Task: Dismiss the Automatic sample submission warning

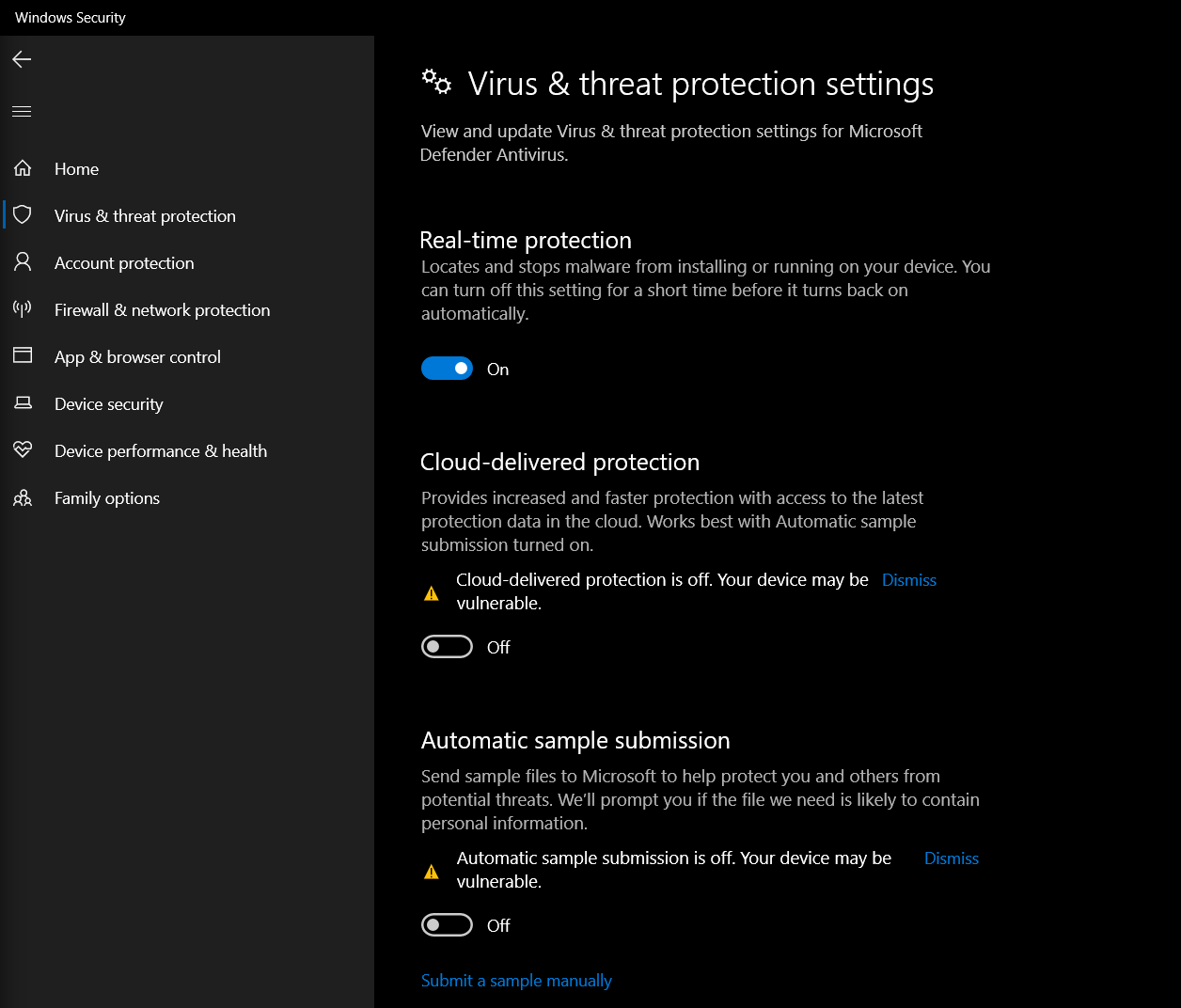Action: (x=951, y=858)
